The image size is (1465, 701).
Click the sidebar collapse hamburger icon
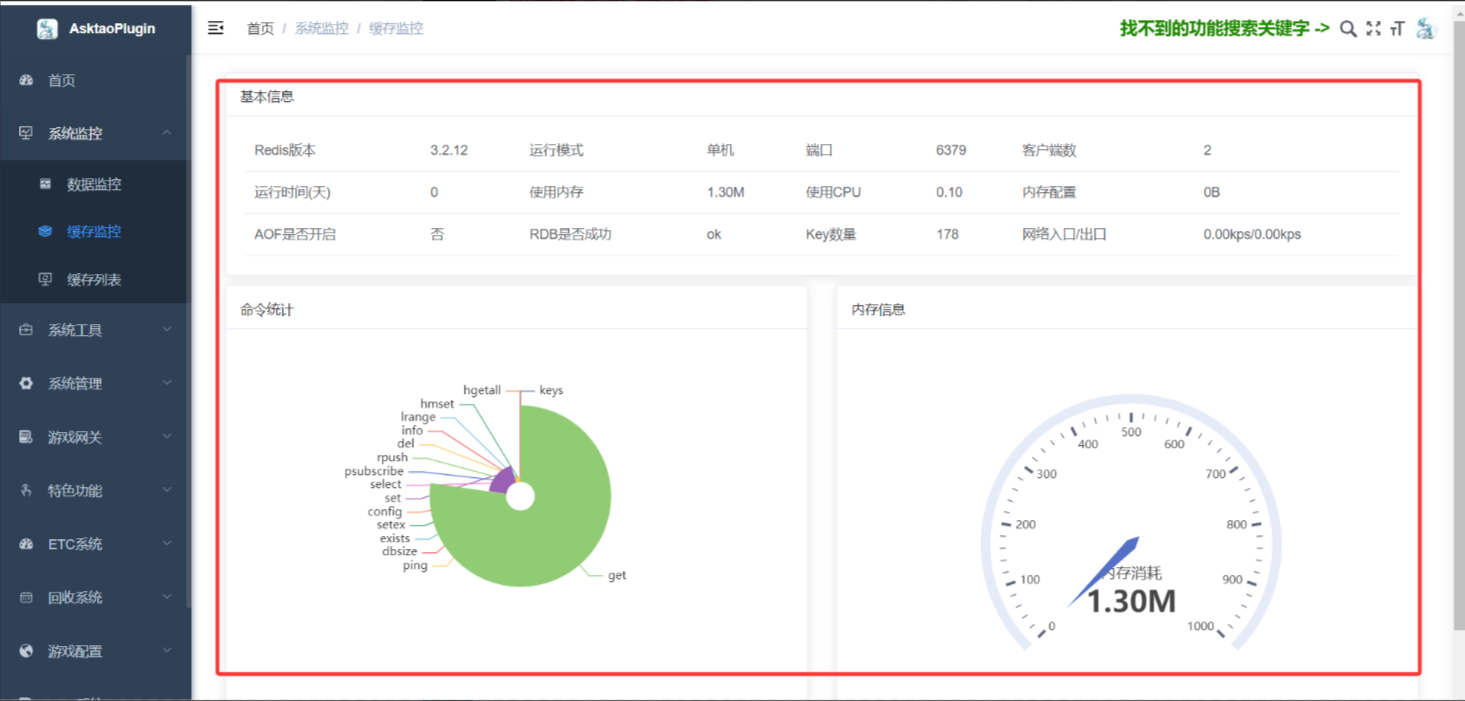click(215, 28)
